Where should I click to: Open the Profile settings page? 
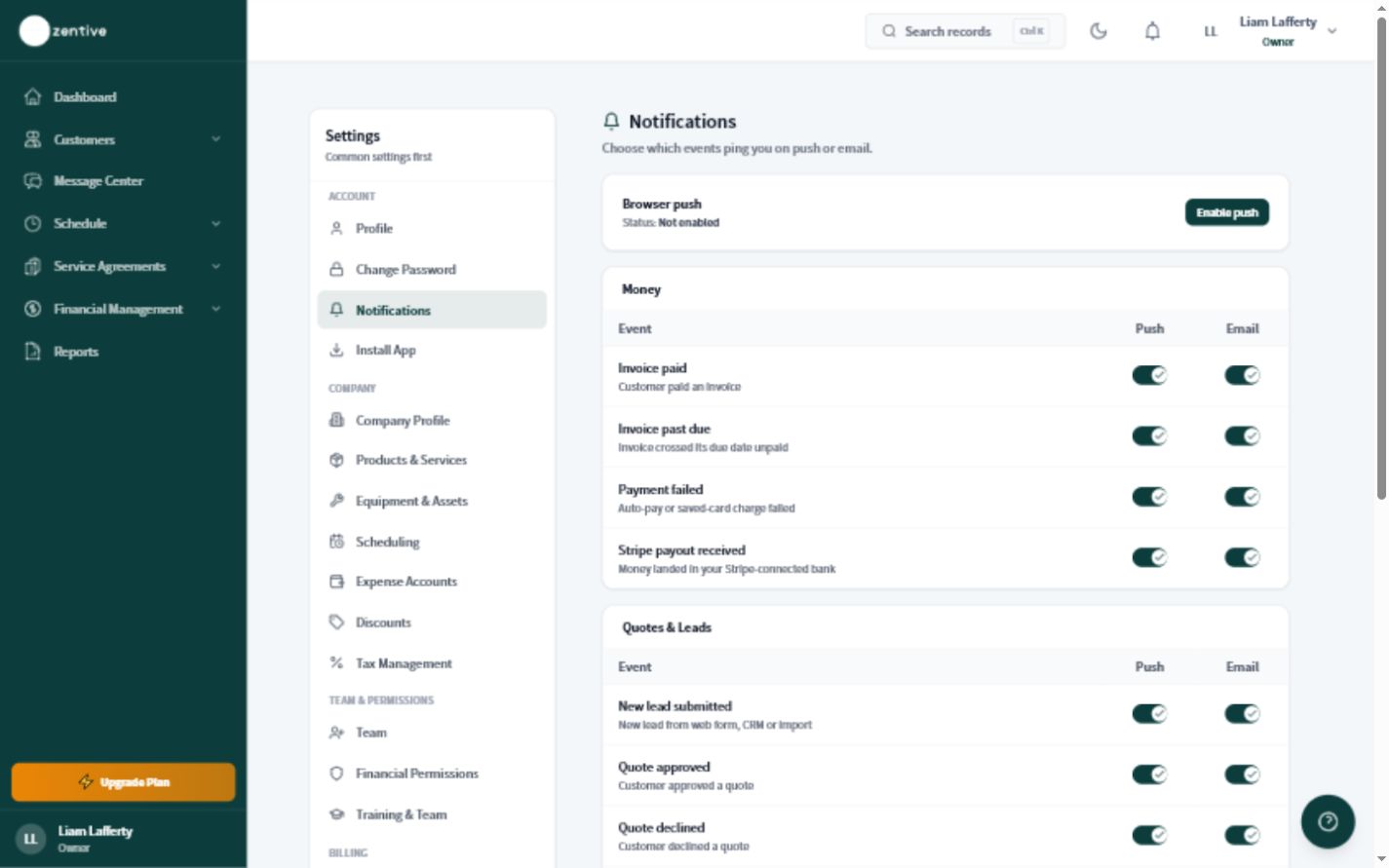432,228
